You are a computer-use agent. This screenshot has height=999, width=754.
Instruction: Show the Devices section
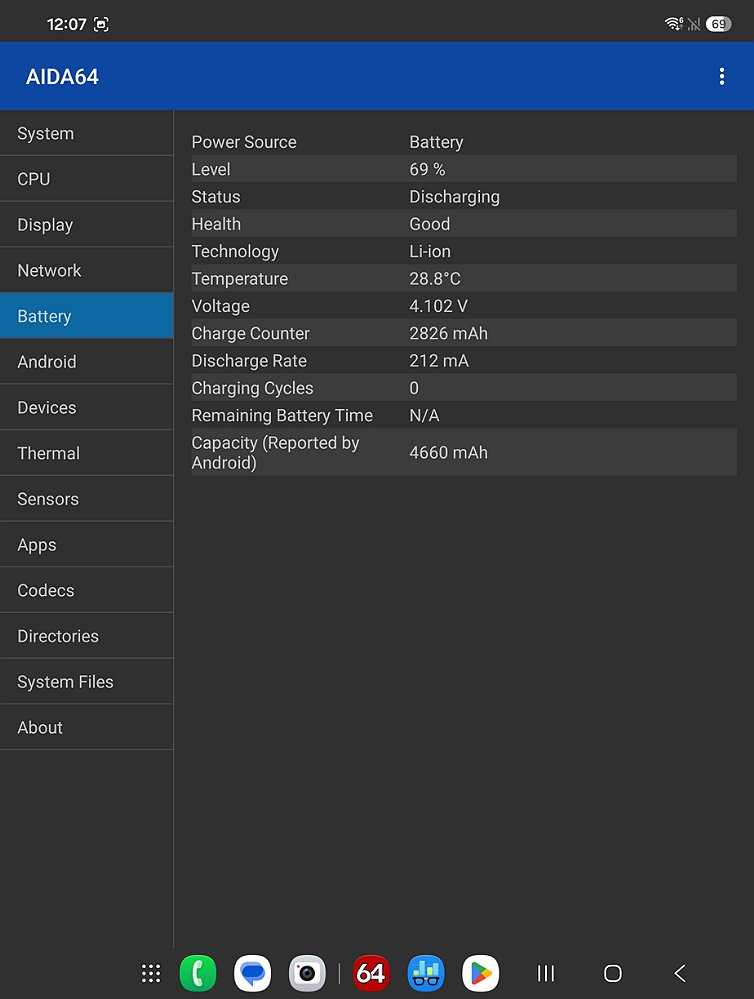87,408
